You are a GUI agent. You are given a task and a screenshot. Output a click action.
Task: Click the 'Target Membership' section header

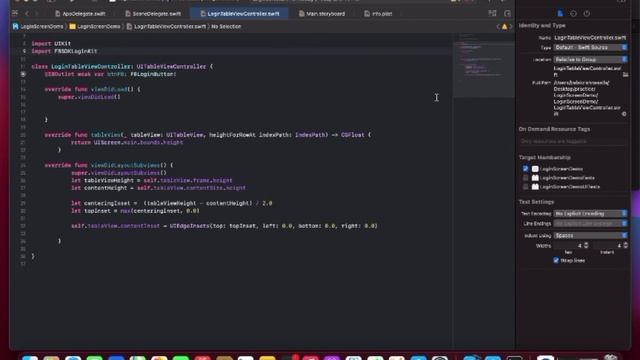pos(544,157)
